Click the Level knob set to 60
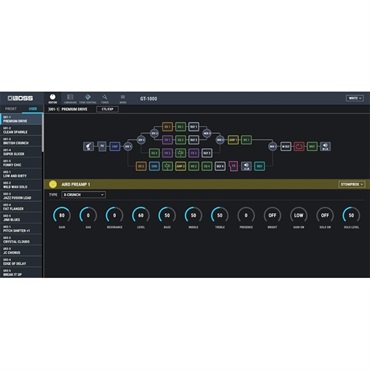The height and width of the screenshot is (370, 370). 141,215
